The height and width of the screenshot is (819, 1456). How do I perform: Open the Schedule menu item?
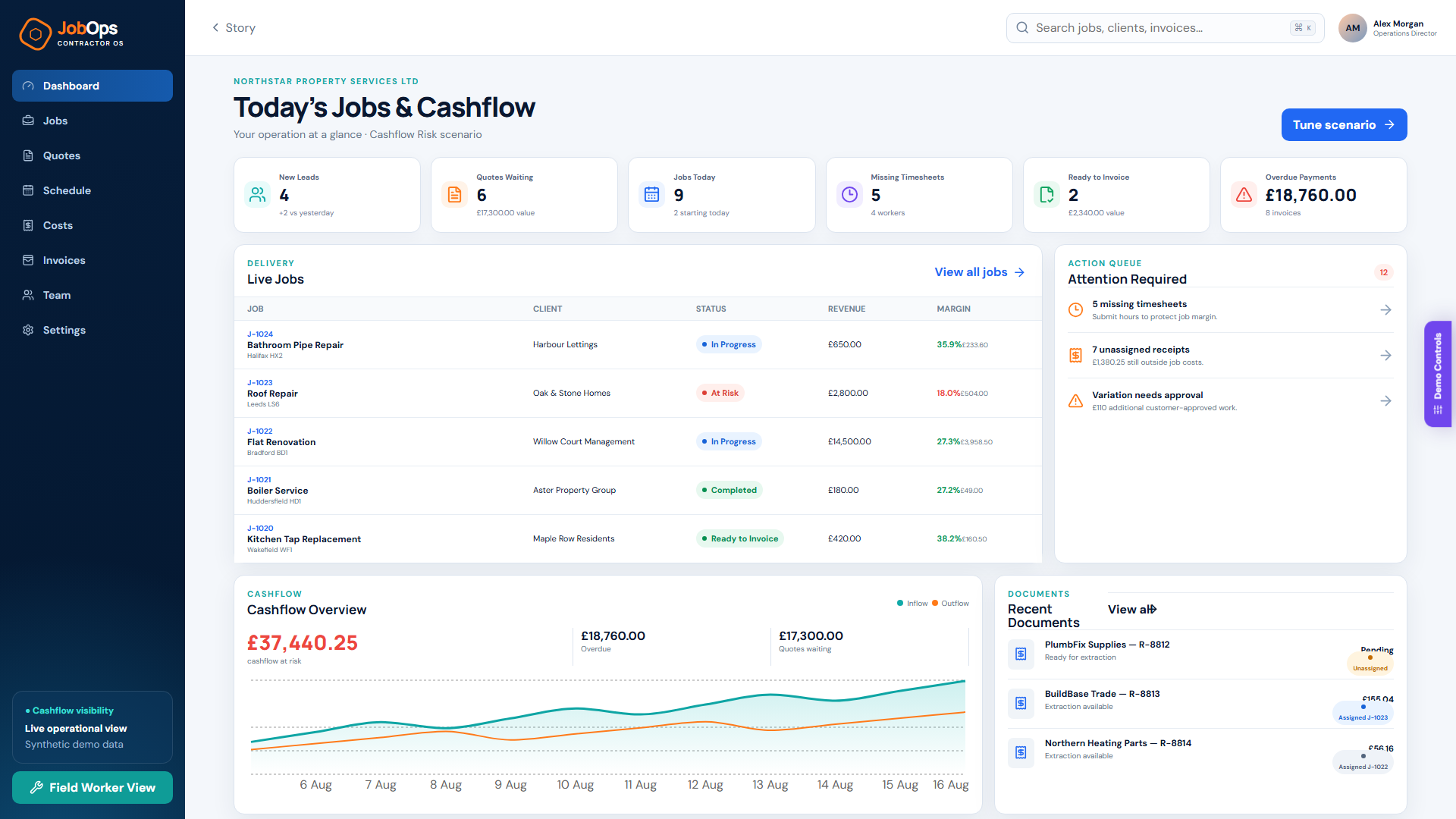coord(93,190)
